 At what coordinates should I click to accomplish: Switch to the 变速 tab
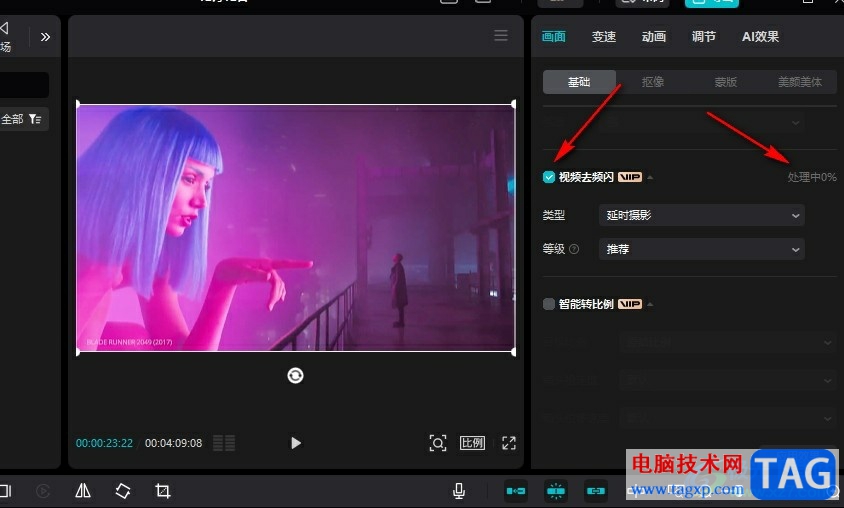point(603,37)
